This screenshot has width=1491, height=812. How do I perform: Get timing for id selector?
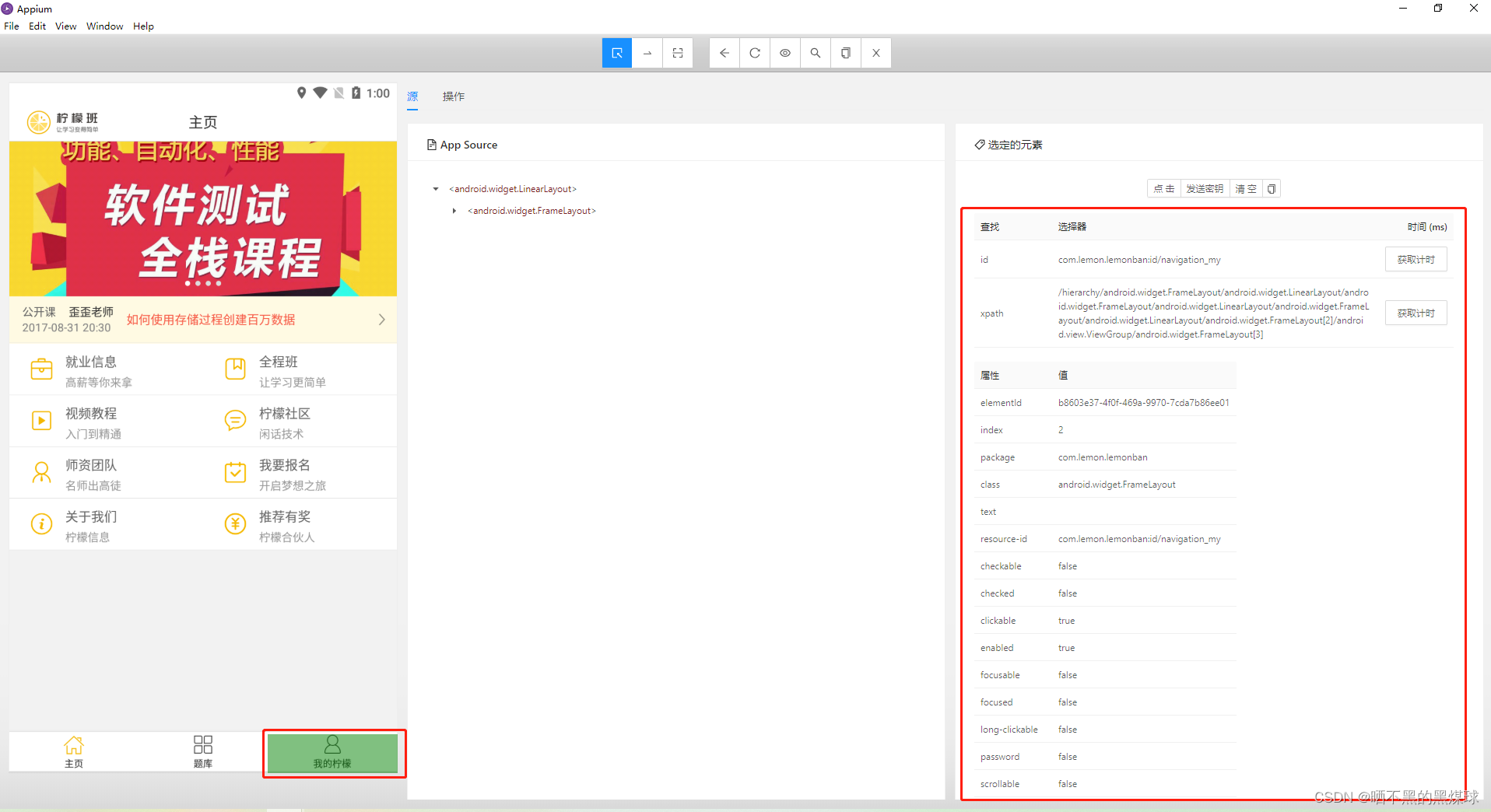click(x=1416, y=260)
